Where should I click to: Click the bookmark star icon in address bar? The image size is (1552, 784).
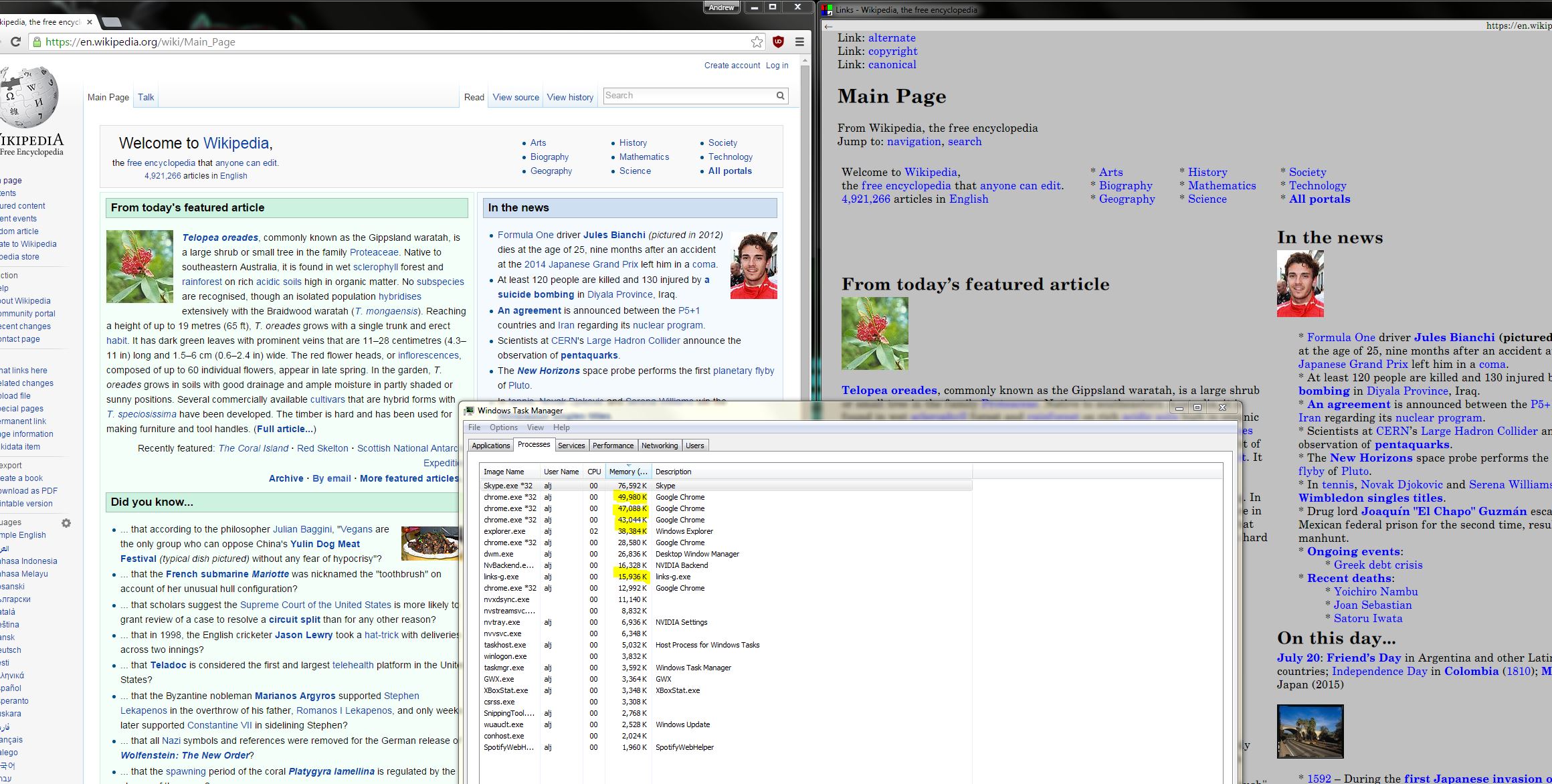(x=757, y=42)
